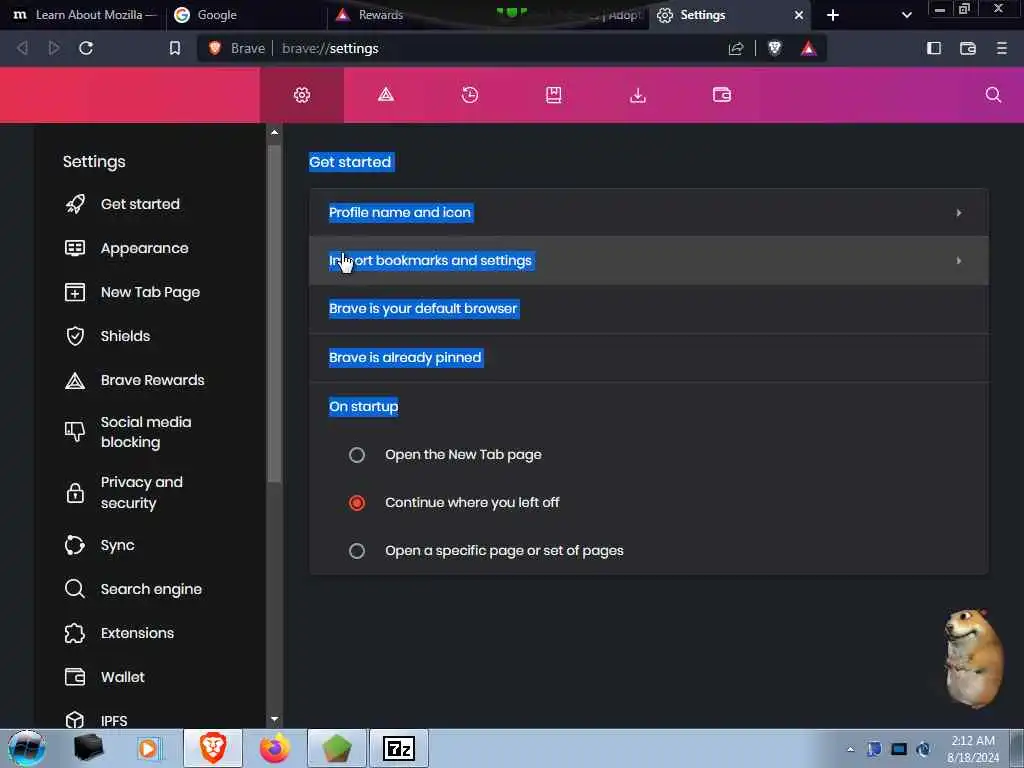Reload the page
Image resolution: width=1024 pixels, height=768 pixels.
[86, 48]
